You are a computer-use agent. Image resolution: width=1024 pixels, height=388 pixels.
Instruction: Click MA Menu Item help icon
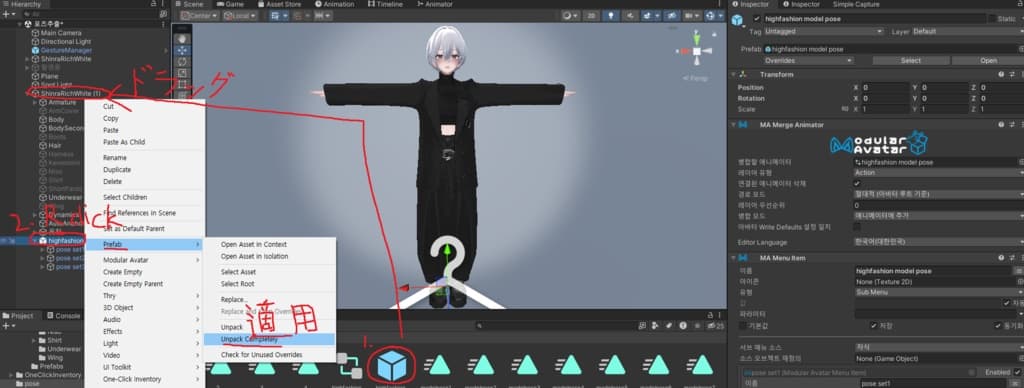pyautogui.click(x=1000, y=258)
